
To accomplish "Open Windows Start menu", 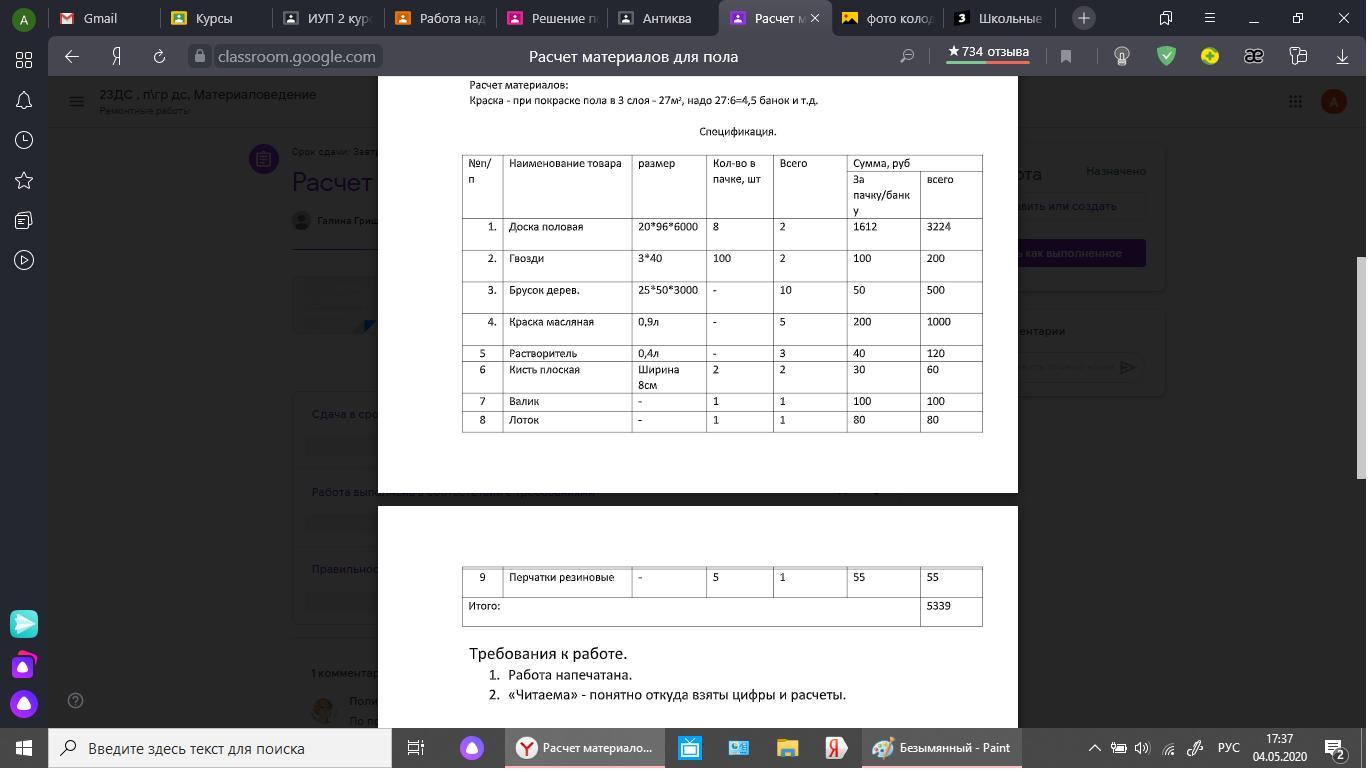I will pos(23,748).
